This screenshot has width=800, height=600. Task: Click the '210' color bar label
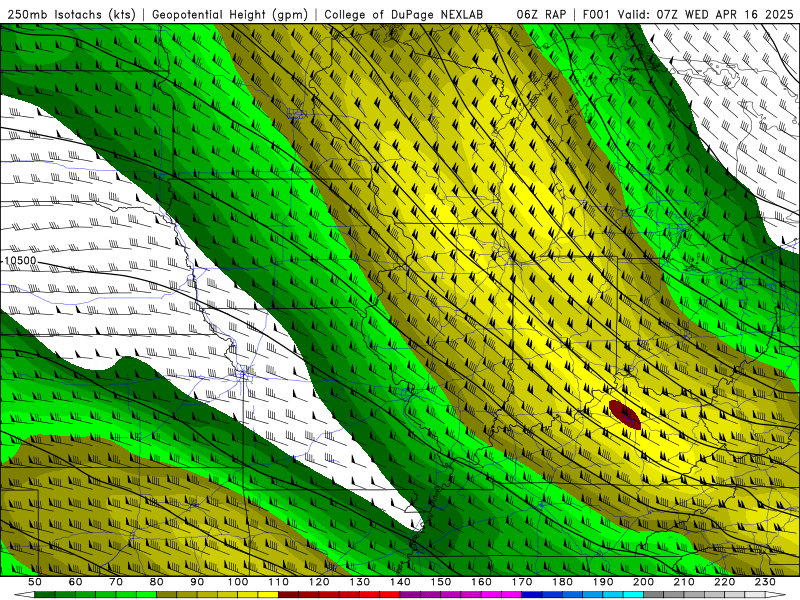click(684, 582)
